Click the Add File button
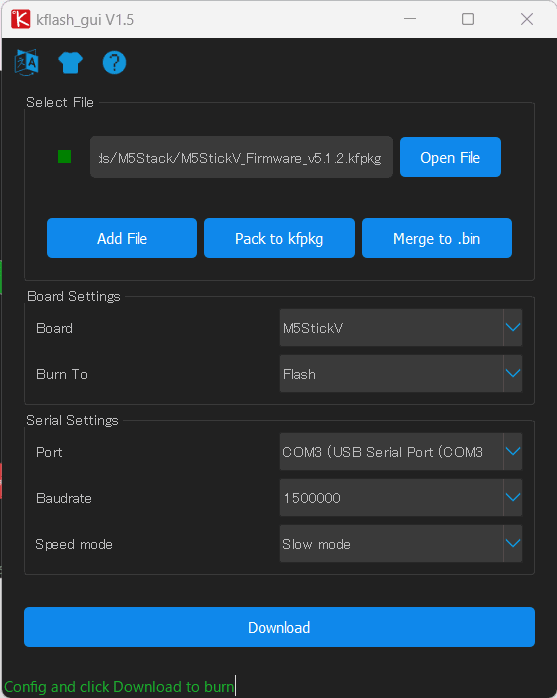 (122, 238)
